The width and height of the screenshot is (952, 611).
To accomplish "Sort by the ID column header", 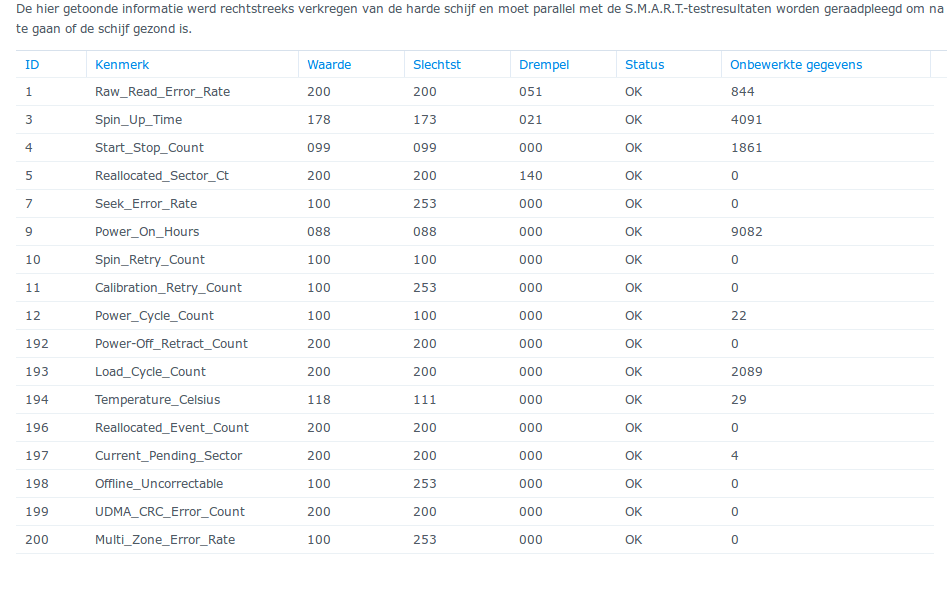I will (32, 65).
